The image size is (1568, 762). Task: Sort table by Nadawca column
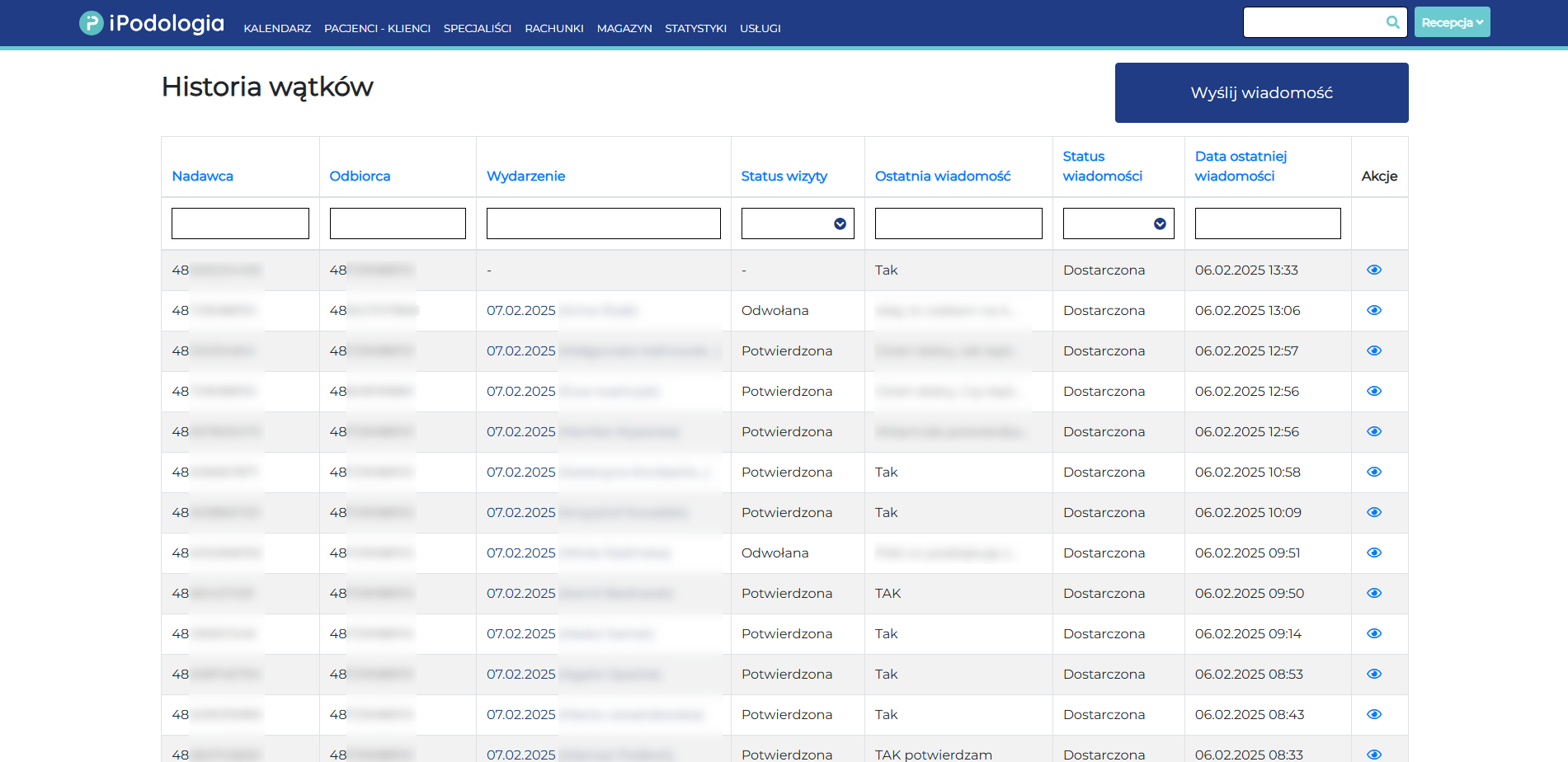202,176
